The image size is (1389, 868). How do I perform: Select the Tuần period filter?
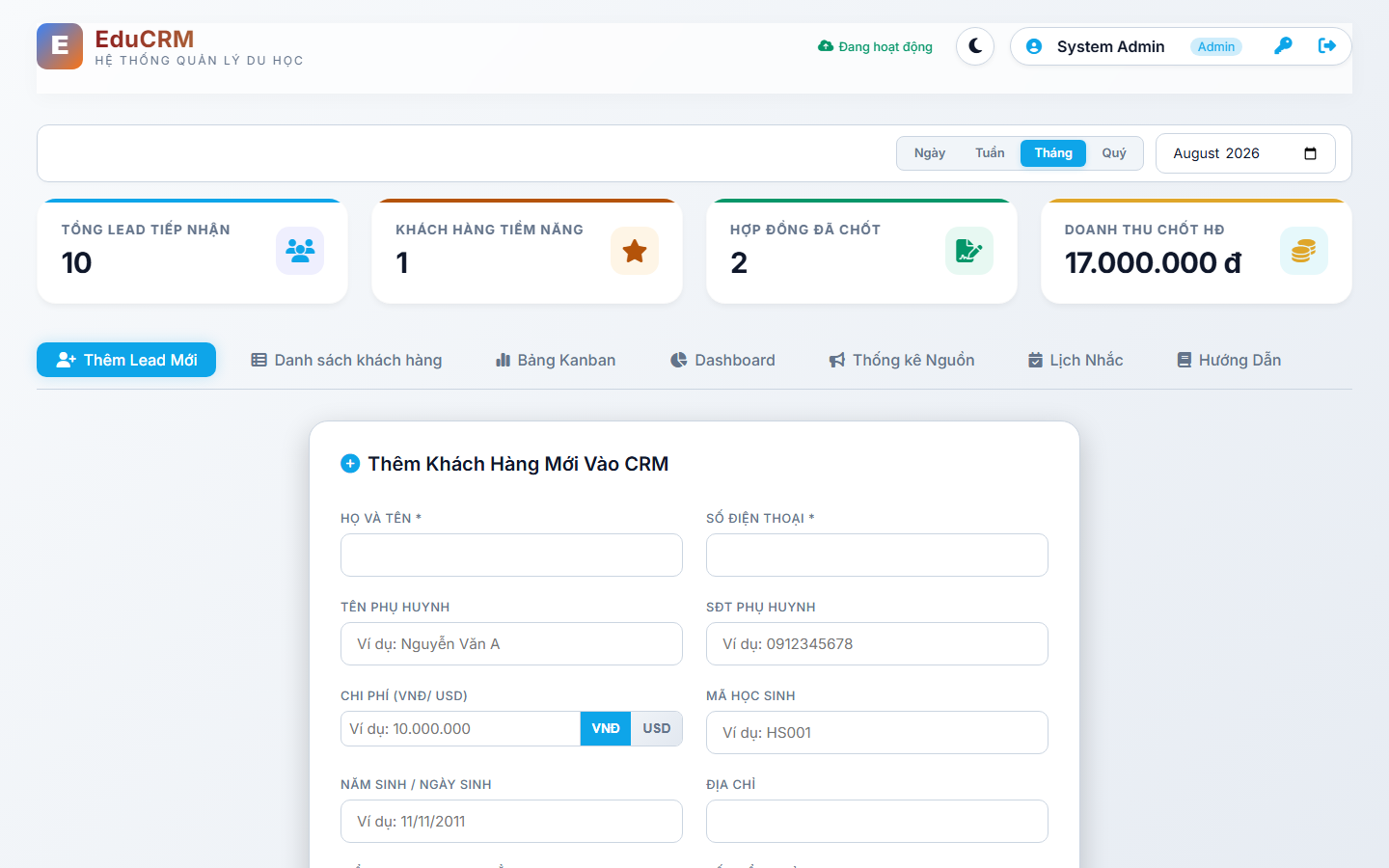click(990, 153)
